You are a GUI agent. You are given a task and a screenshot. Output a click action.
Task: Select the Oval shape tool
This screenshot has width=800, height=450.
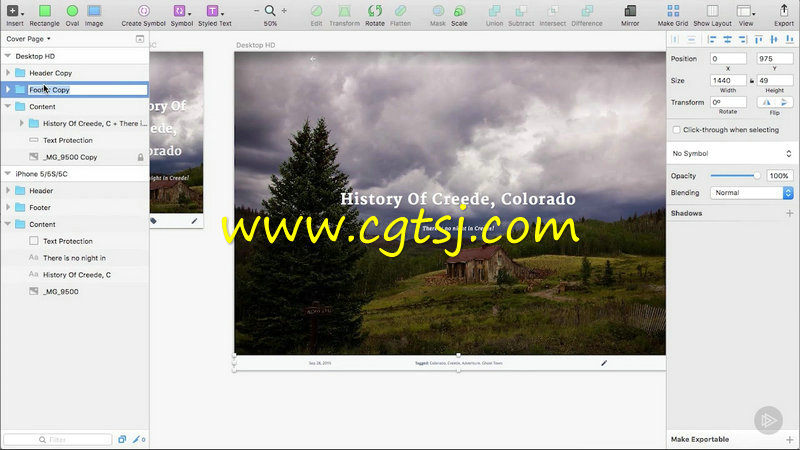(x=72, y=15)
